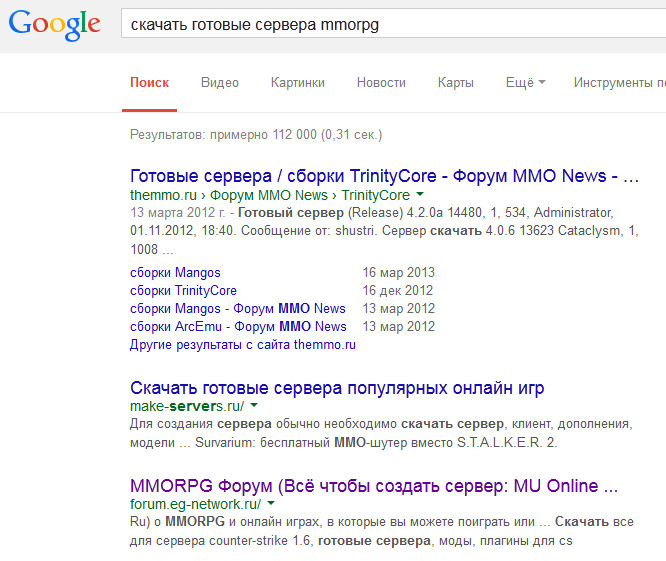Click the Google logo
This screenshot has height=561, width=666.
pos(54,25)
